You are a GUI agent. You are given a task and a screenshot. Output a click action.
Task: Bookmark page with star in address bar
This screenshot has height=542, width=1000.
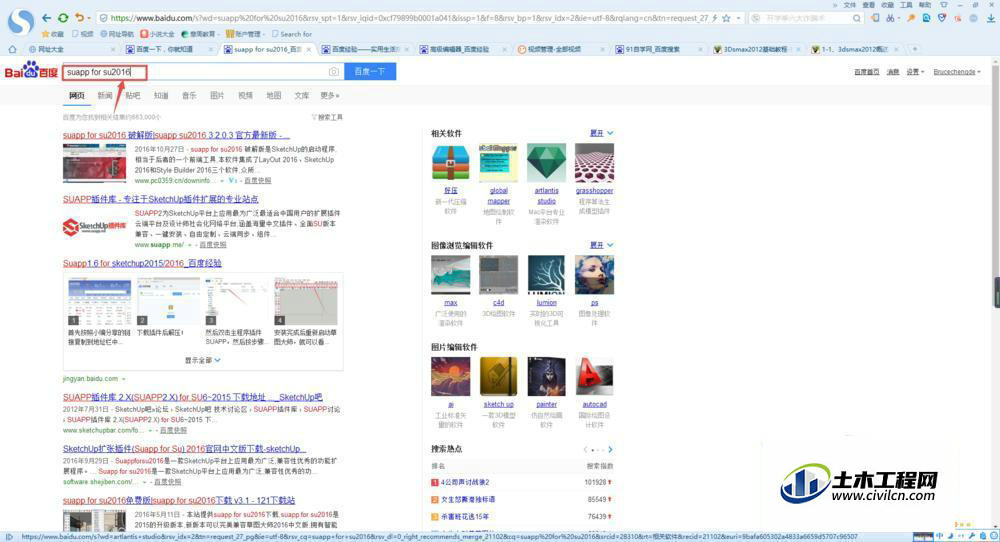(726, 18)
